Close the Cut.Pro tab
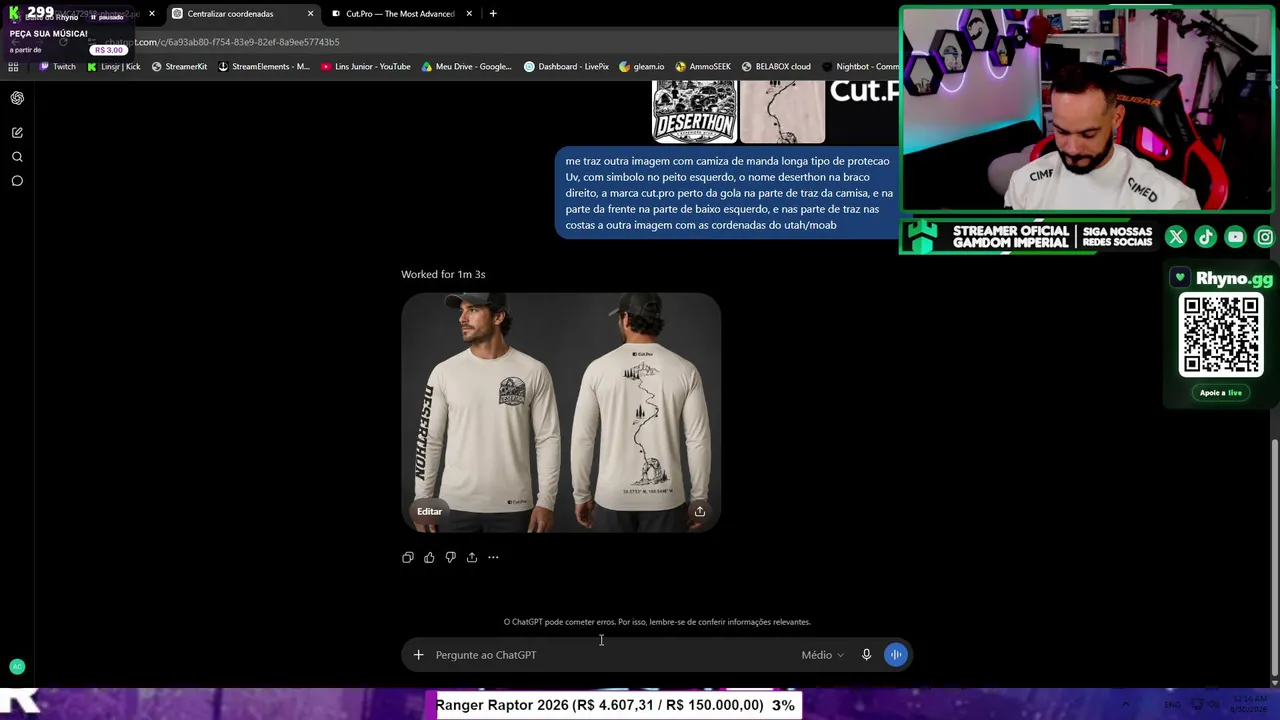The height and width of the screenshot is (720, 1280). click(469, 14)
